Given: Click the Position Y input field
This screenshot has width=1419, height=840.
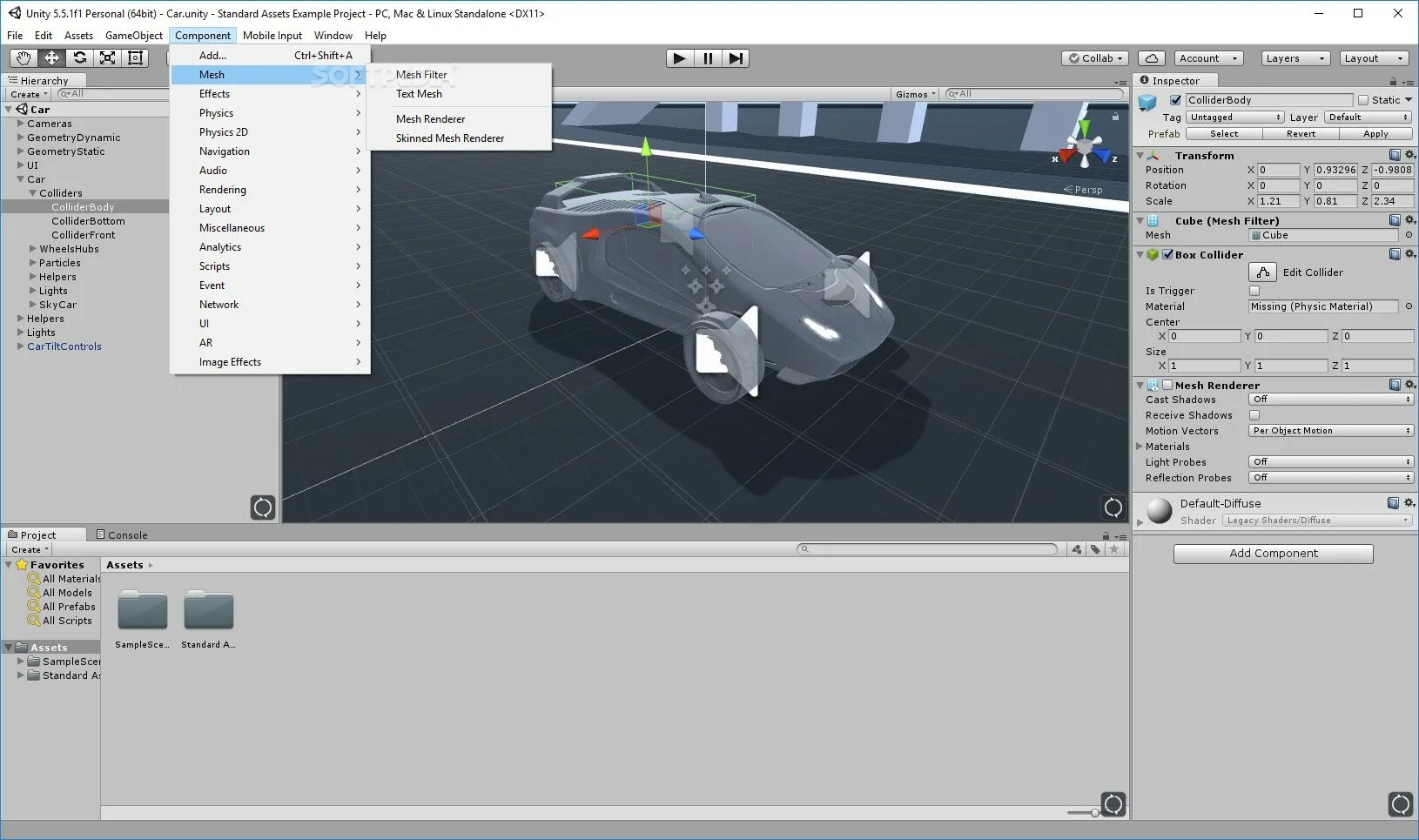Looking at the screenshot, I should tap(1335, 170).
